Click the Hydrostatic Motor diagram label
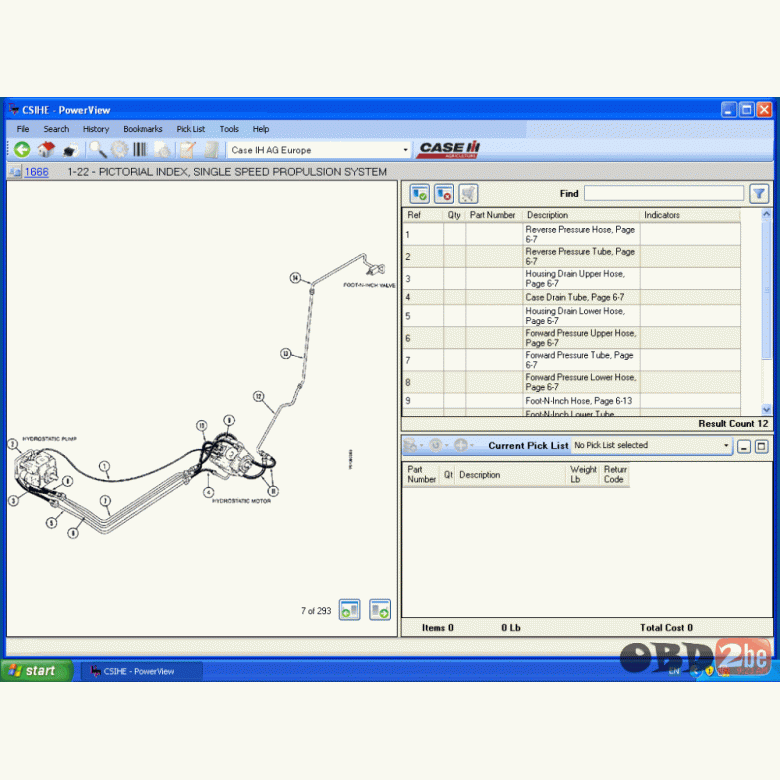Viewport: 780px width, 780px height. click(x=241, y=501)
